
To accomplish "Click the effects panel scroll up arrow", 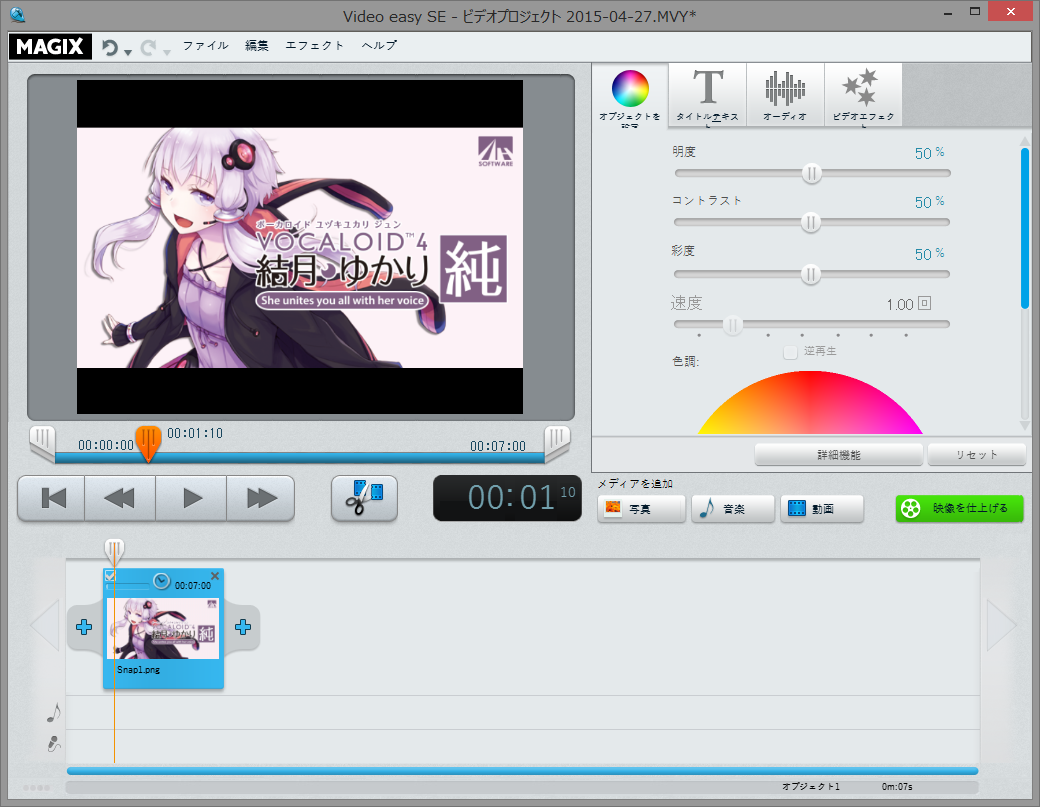I will (x=1025, y=141).
